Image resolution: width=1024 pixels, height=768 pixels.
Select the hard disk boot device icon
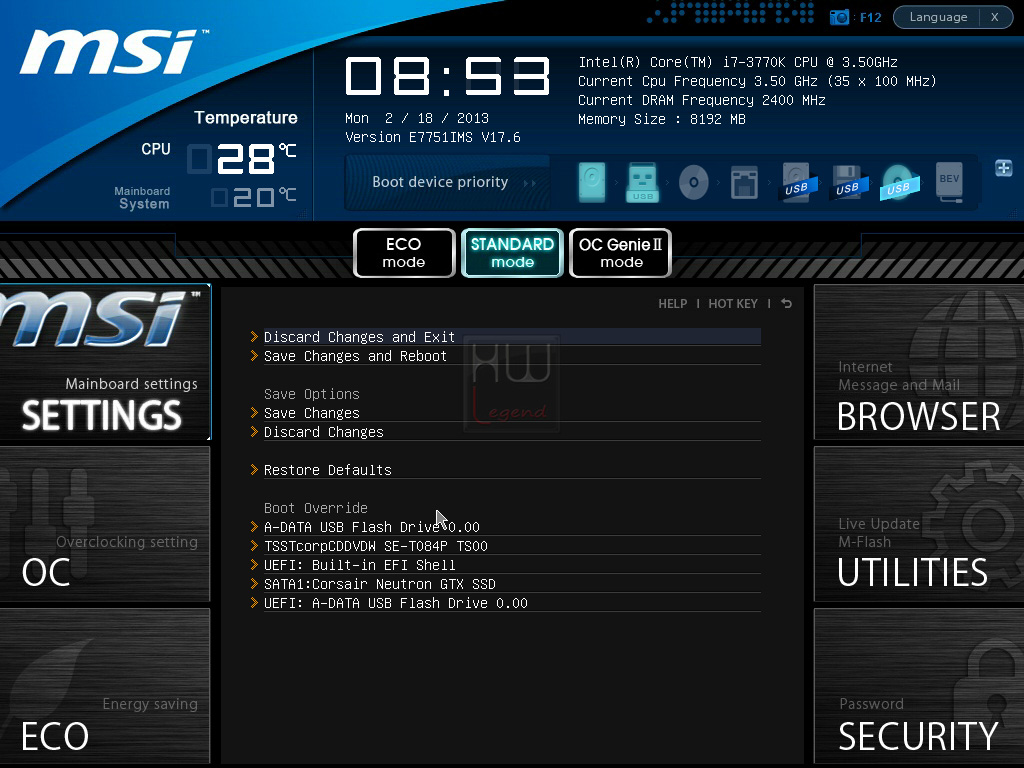[592, 182]
